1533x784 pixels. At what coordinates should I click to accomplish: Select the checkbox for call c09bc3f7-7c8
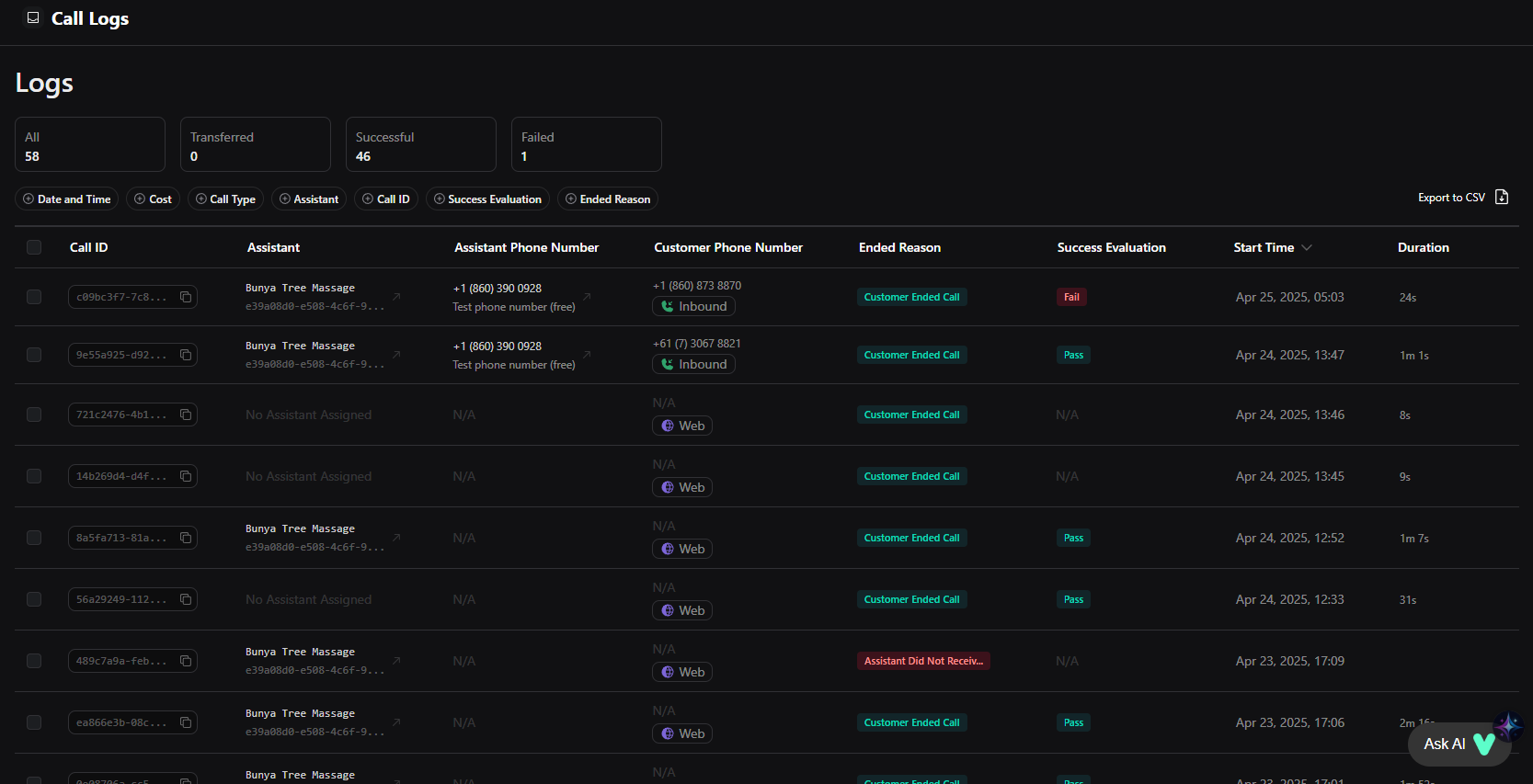(34, 297)
